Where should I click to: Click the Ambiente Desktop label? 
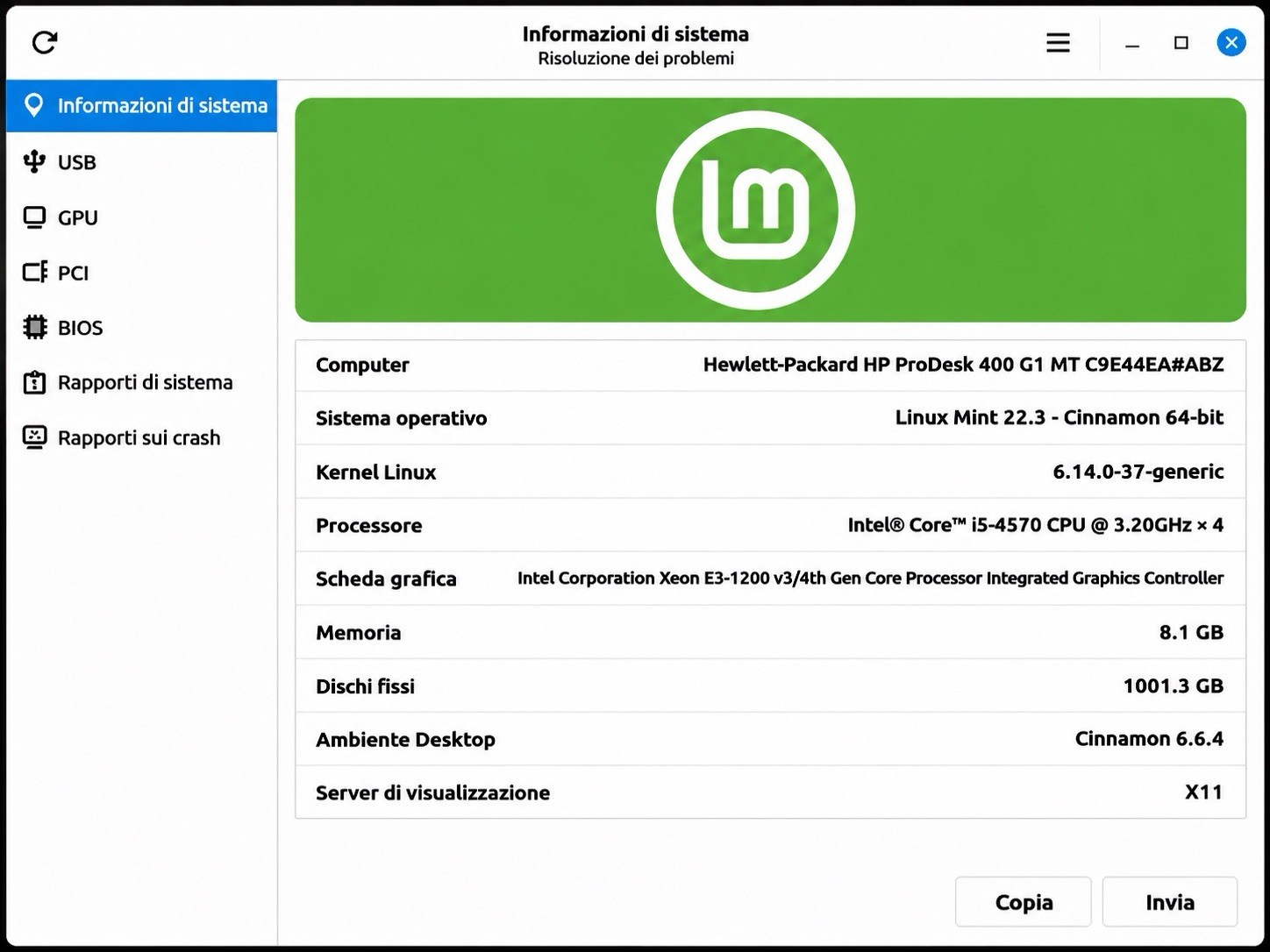point(405,739)
